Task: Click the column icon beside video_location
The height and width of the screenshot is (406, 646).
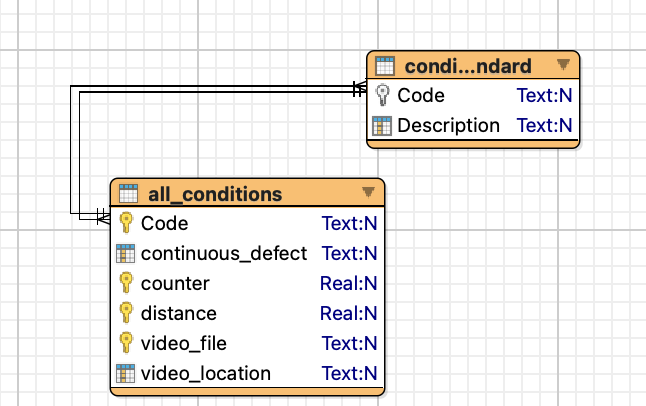Action: click(x=125, y=373)
